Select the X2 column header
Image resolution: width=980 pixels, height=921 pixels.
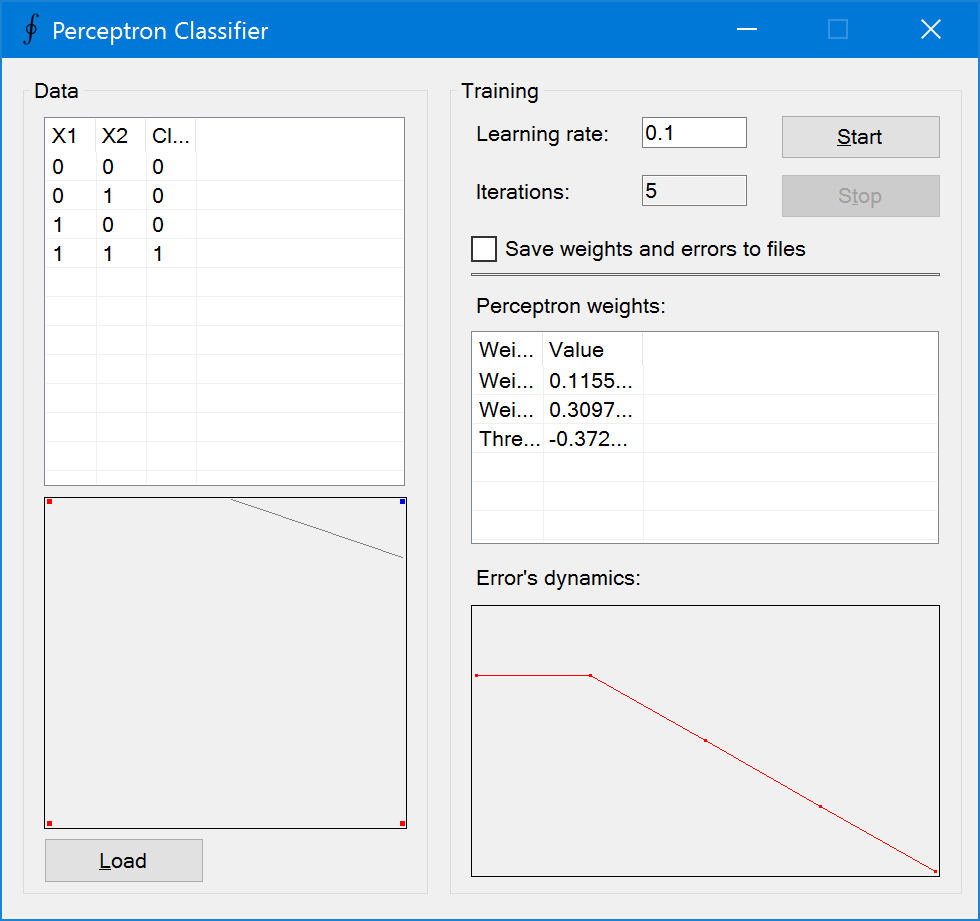pos(113,136)
